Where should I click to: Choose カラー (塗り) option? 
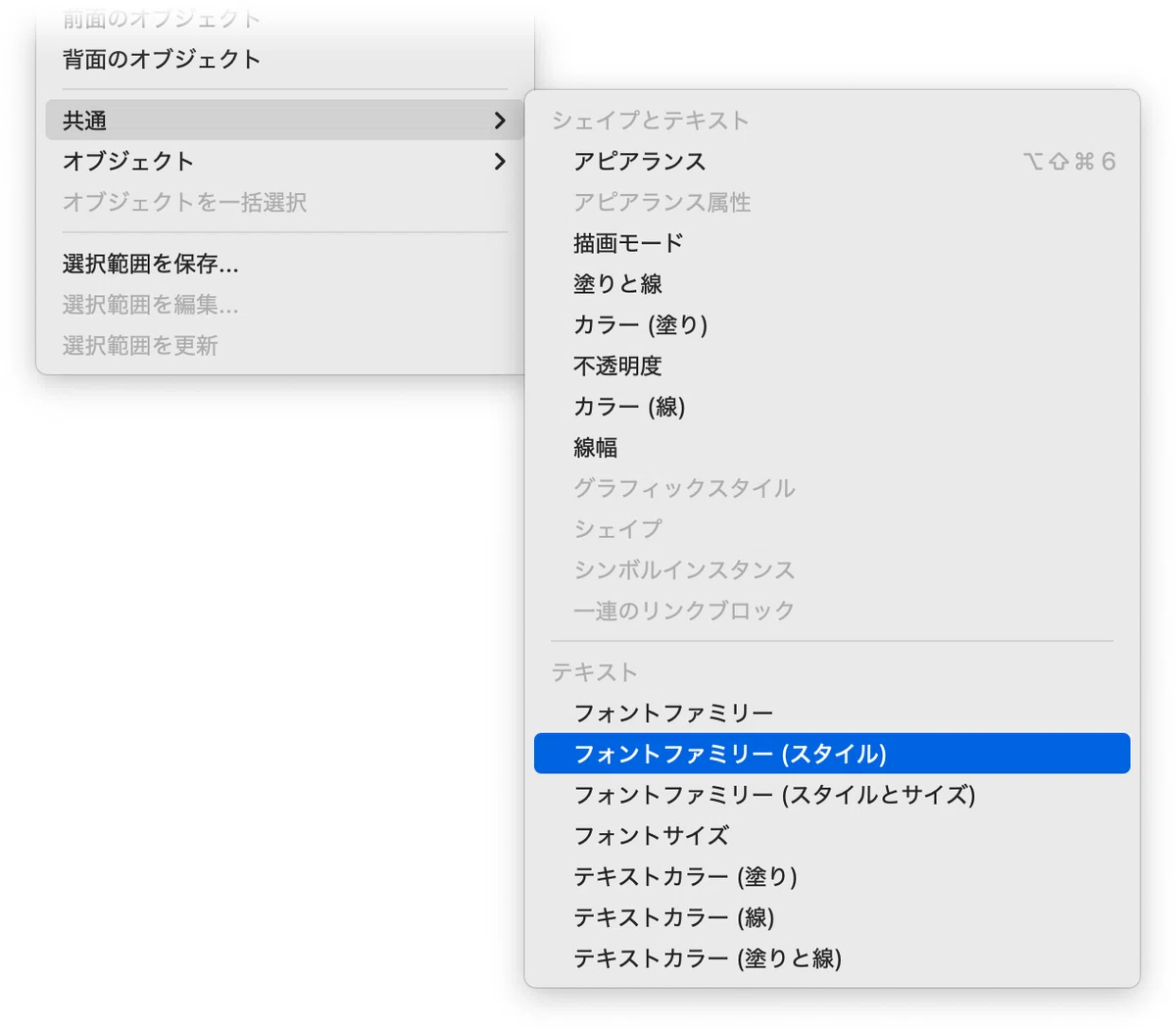coord(832,324)
